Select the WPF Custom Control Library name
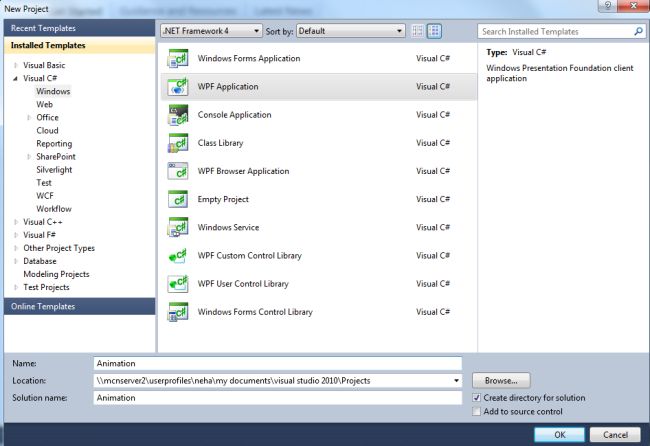650x446 pixels. coord(250,256)
